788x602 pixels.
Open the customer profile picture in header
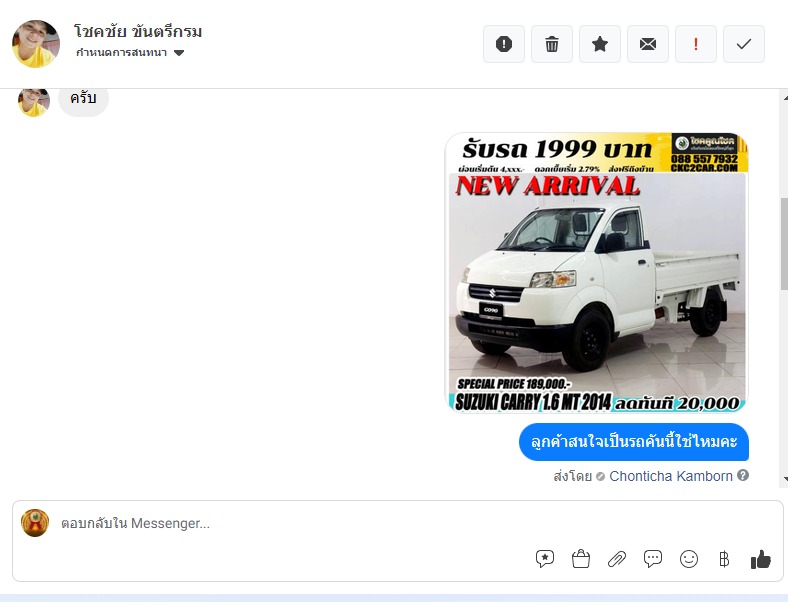(36, 44)
